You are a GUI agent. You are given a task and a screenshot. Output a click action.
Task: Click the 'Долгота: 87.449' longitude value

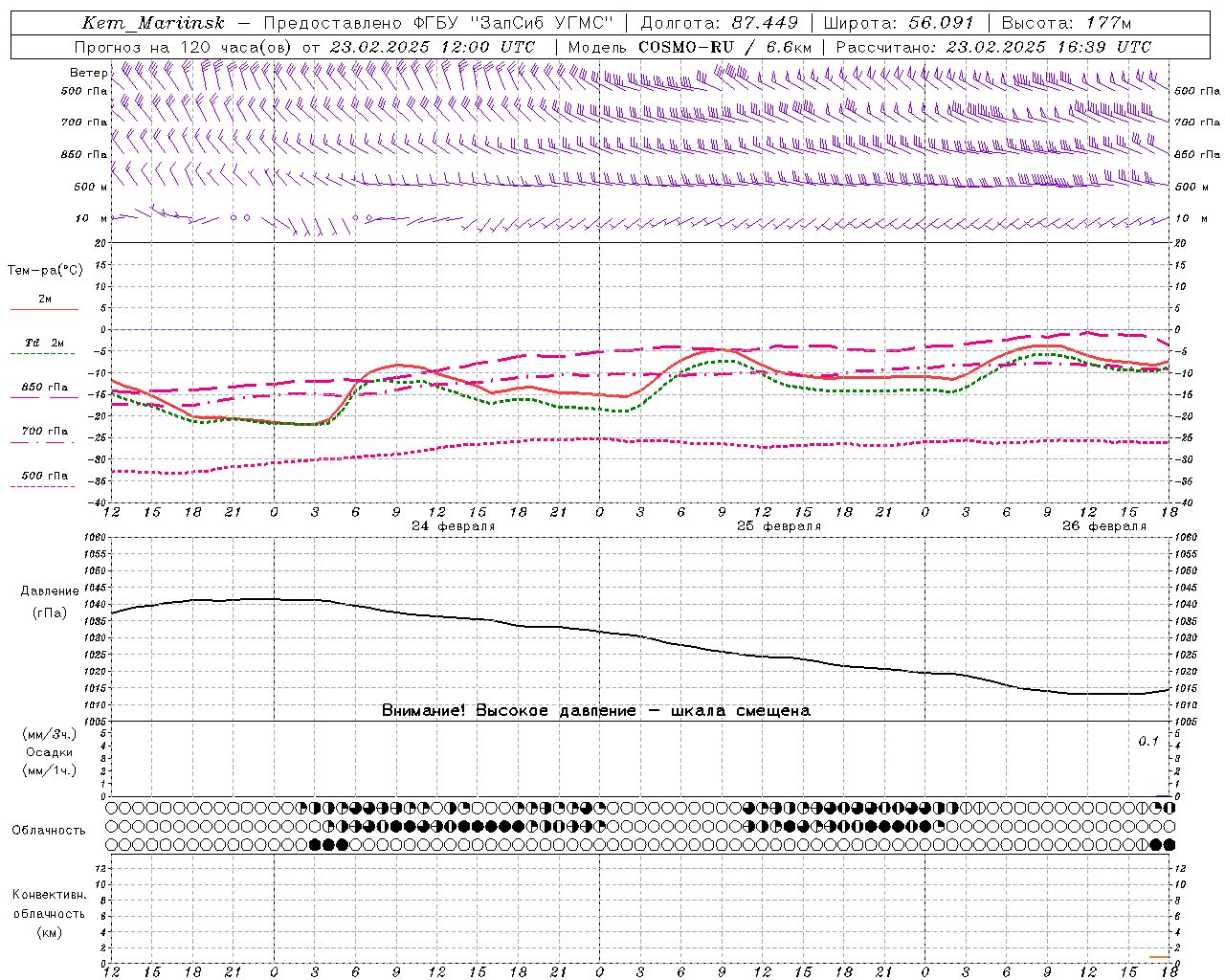coord(720,23)
